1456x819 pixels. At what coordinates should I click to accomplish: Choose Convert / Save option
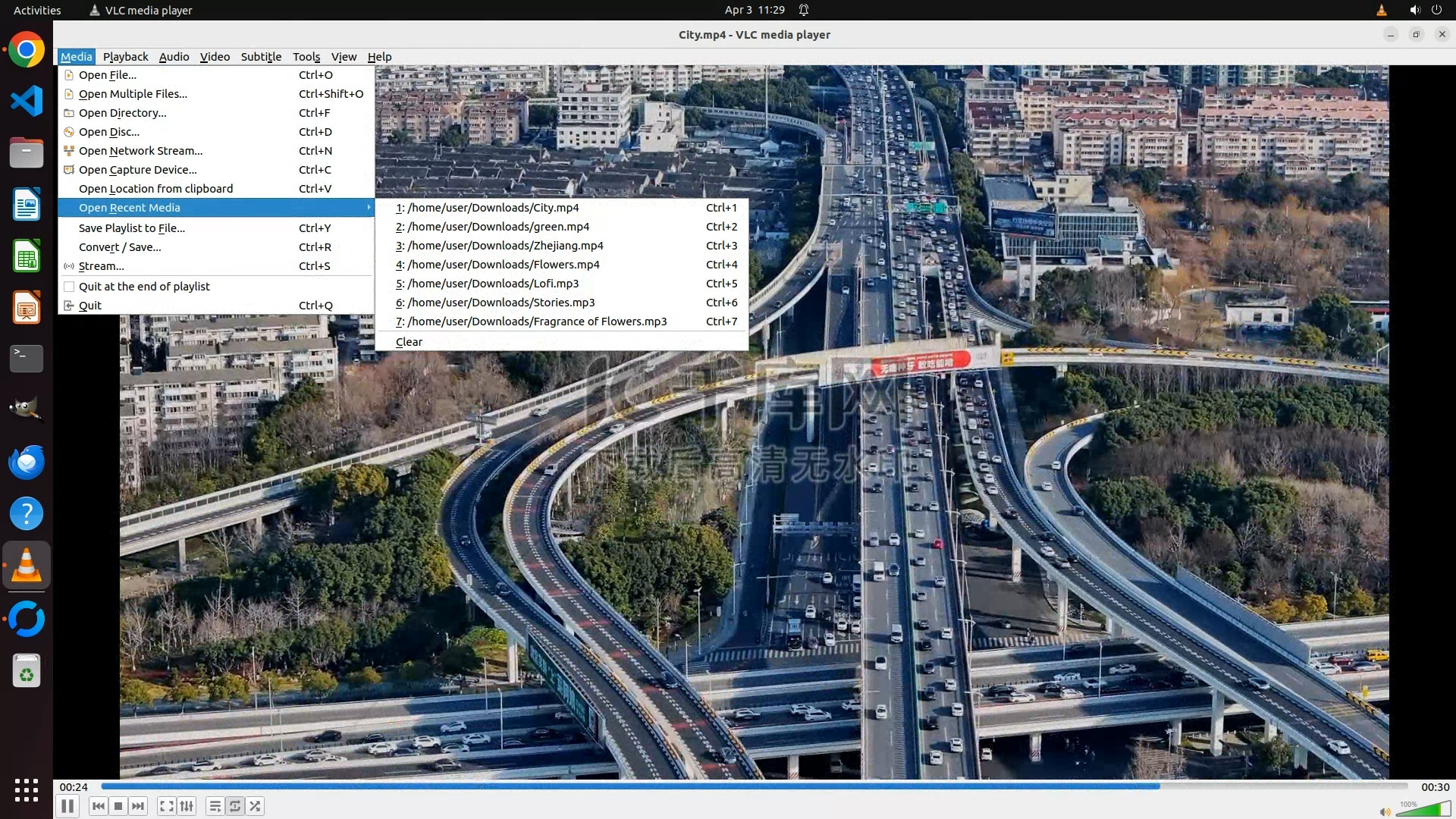[120, 247]
